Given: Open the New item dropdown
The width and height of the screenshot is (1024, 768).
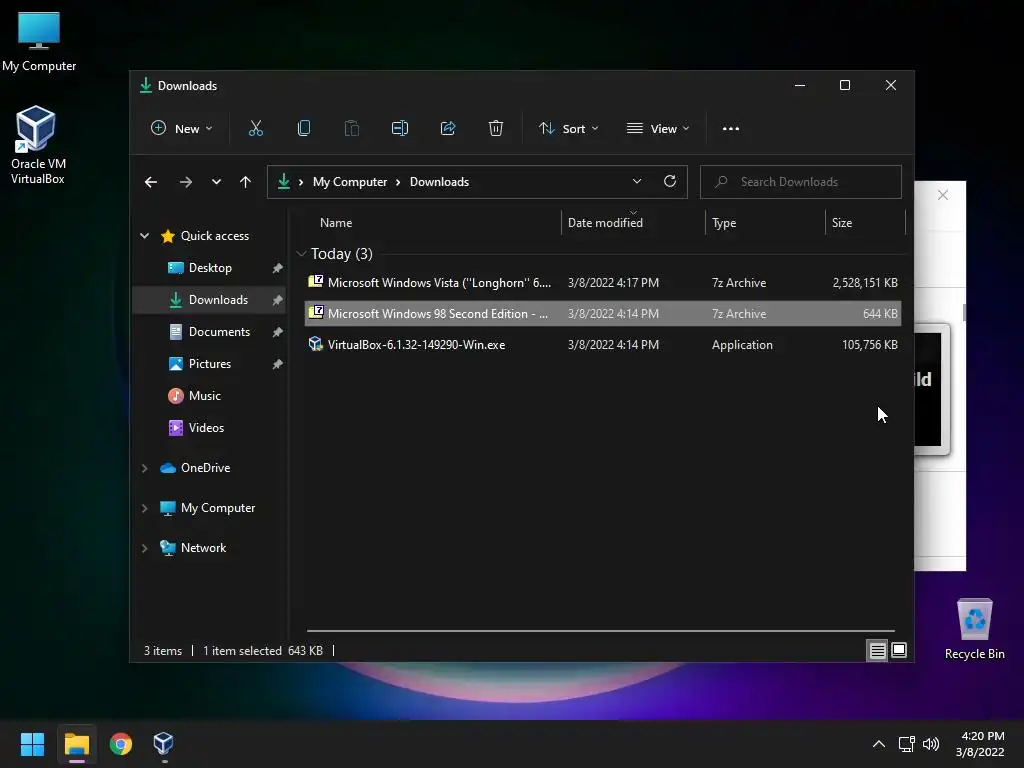Looking at the screenshot, I should (182, 129).
